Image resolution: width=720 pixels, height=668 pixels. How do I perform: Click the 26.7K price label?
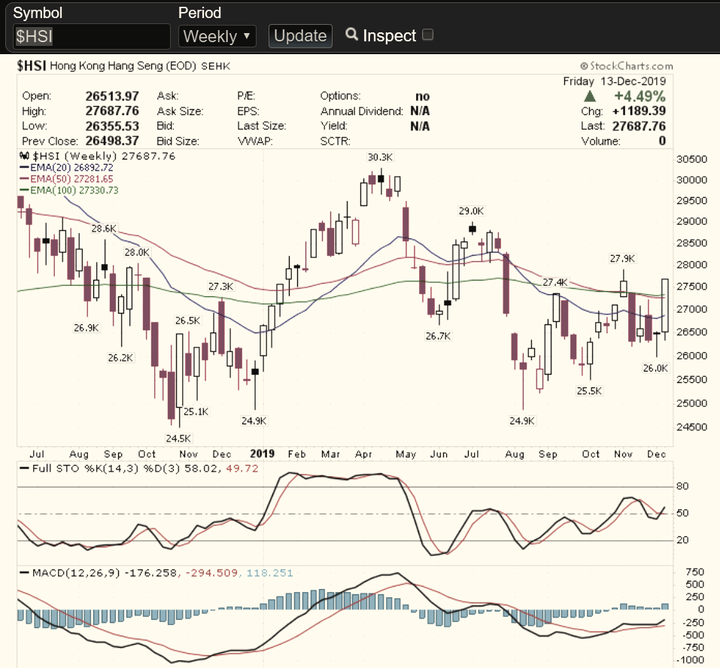pos(438,337)
